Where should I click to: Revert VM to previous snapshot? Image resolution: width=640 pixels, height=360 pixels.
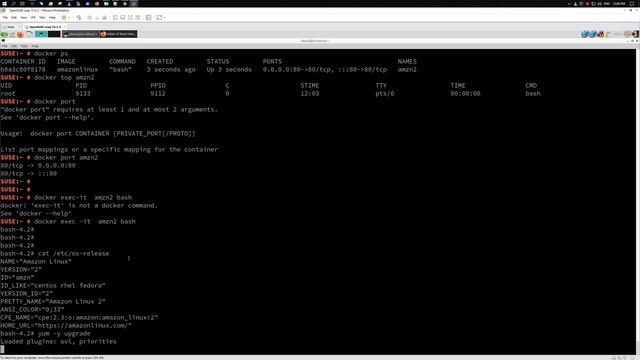[x=97, y=18]
